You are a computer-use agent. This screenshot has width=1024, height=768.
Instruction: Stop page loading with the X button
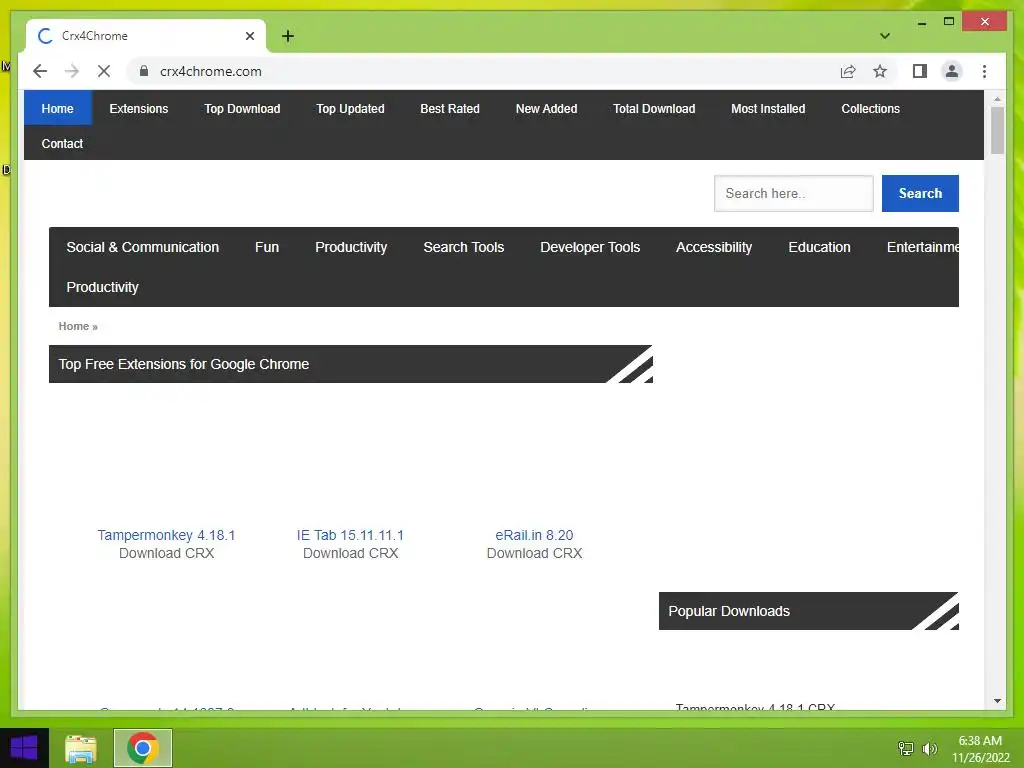(x=104, y=71)
